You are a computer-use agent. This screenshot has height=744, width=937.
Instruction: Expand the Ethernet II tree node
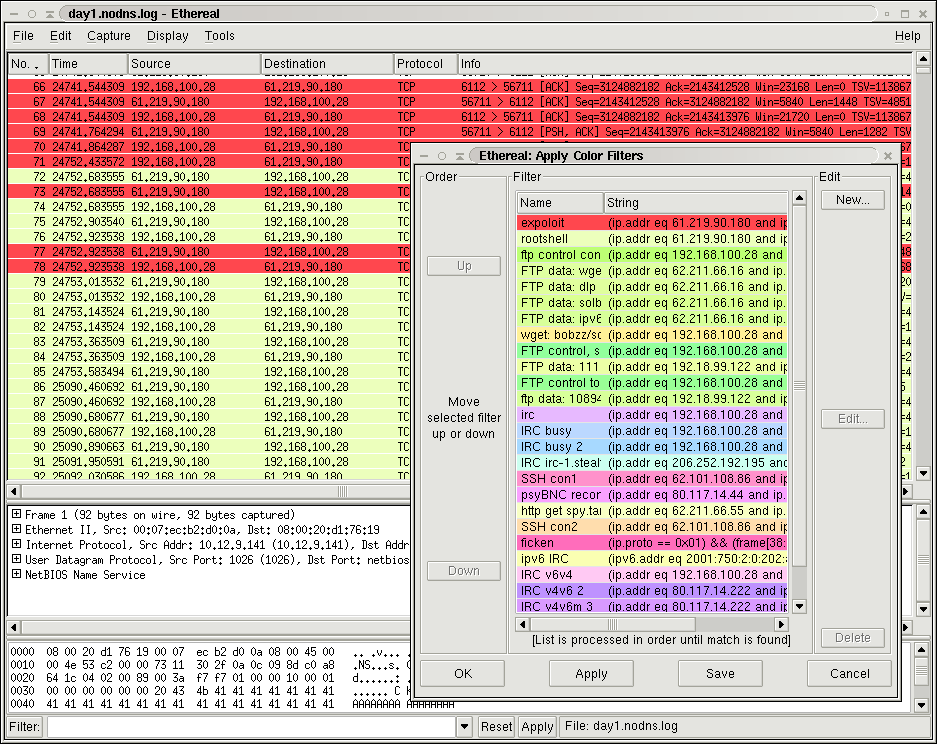[x=16, y=529]
